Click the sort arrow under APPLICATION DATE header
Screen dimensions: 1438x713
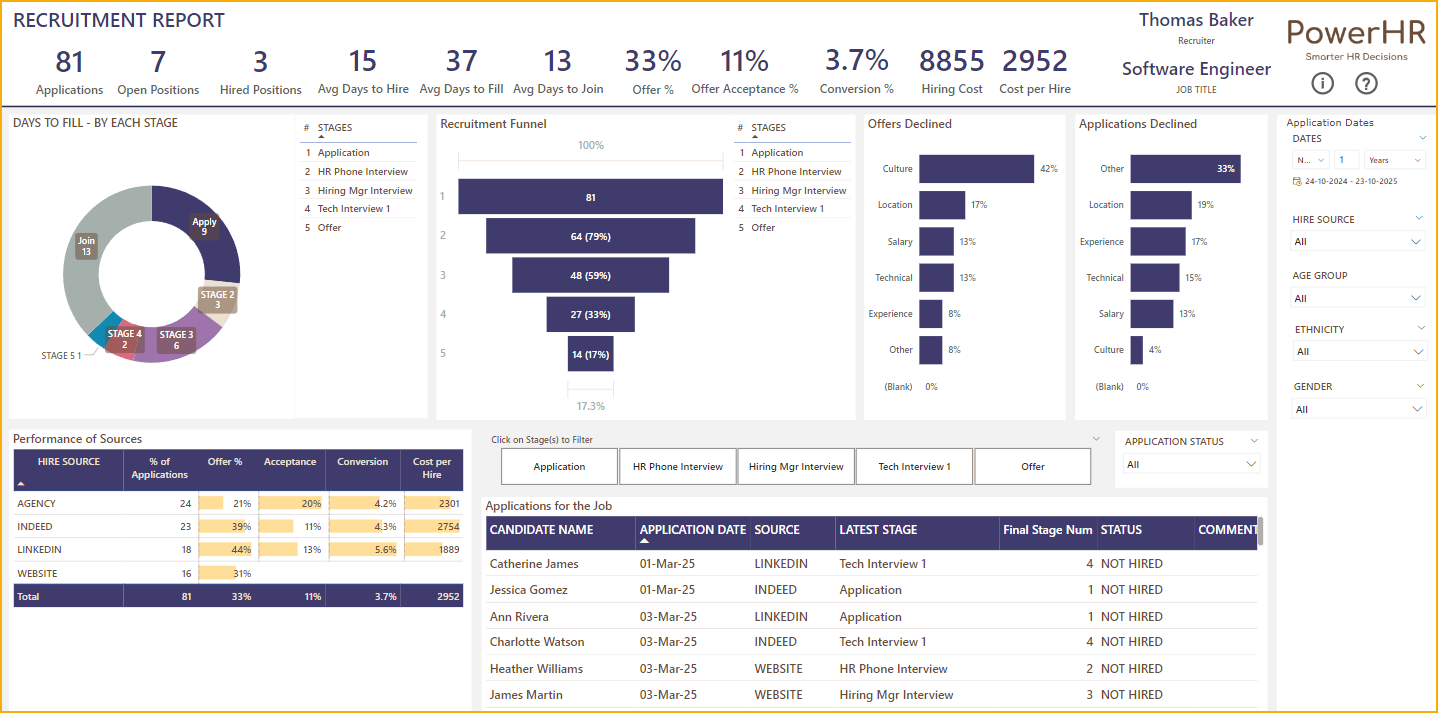[x=644, y=541]
